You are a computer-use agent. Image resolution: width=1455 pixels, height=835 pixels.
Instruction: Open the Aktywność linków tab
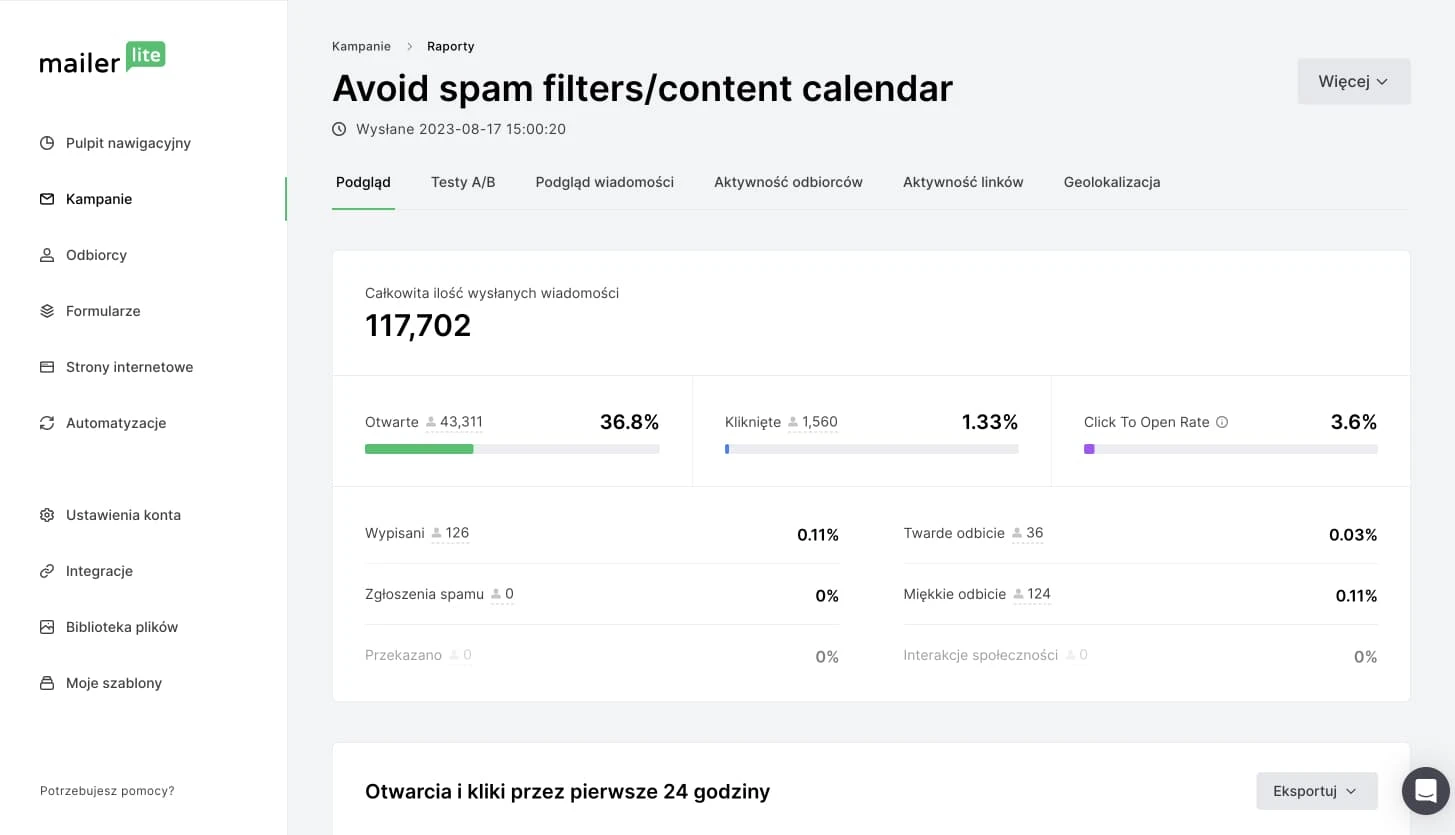pos(963,182)
